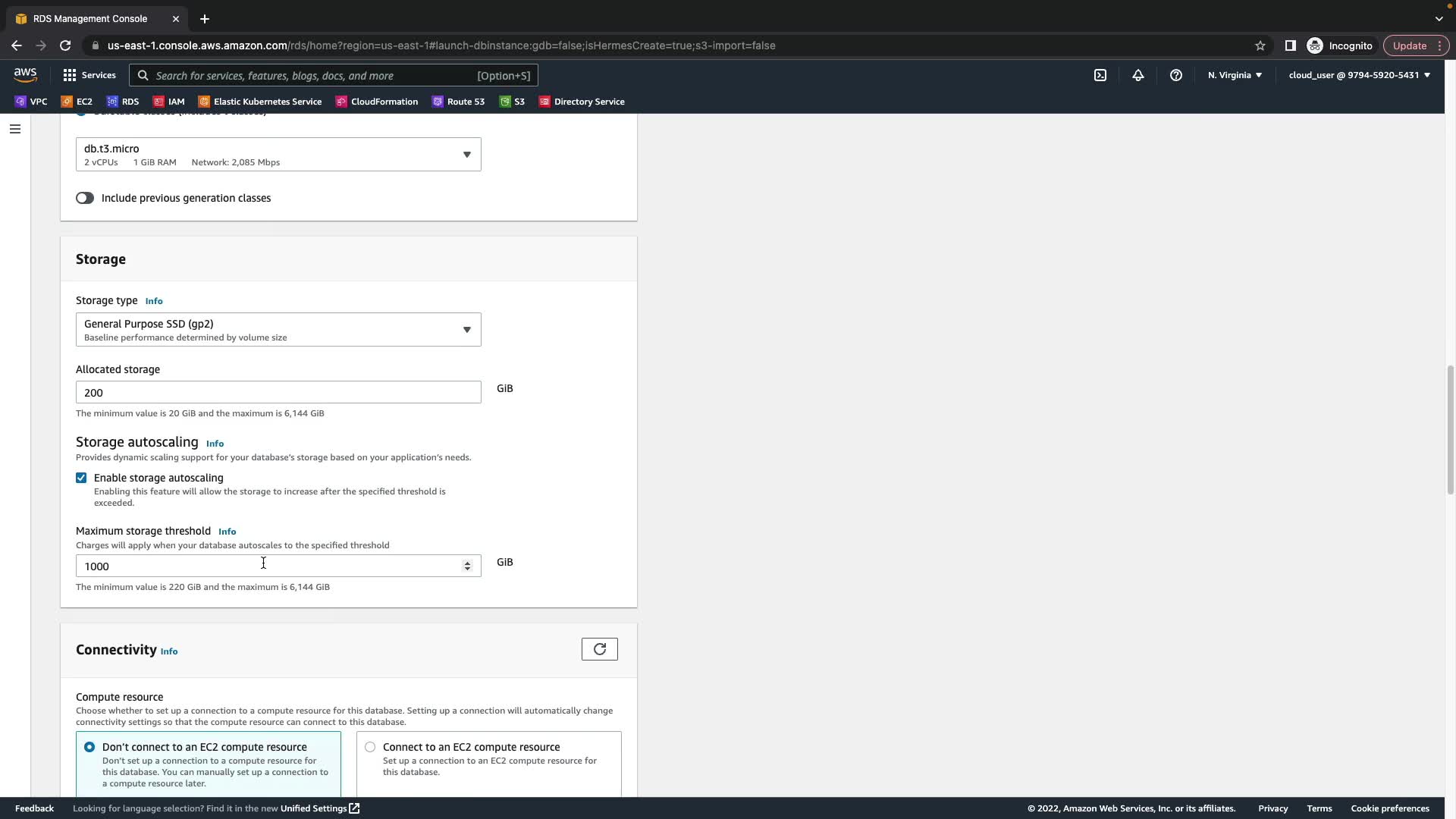Open the Unified Settings link

[319, 808]
